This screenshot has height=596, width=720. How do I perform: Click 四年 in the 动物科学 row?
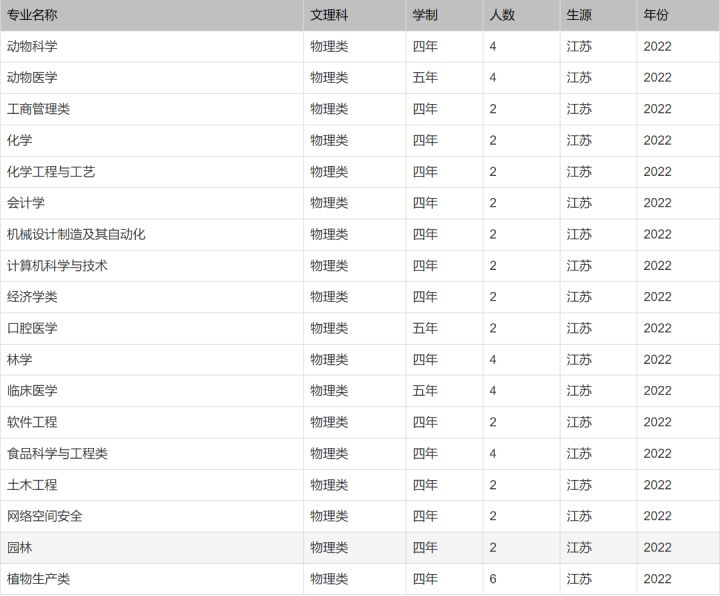pyautogui.click(x=425, y=46)
